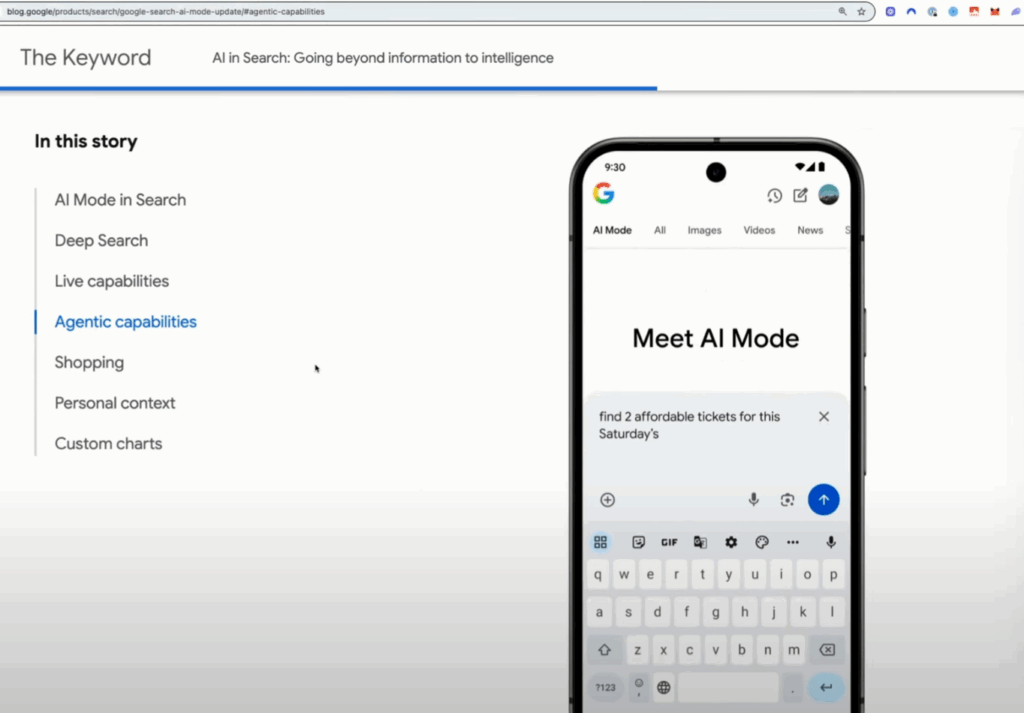
Task: Click the browser address bar URL
Action: tap(166, 12)
